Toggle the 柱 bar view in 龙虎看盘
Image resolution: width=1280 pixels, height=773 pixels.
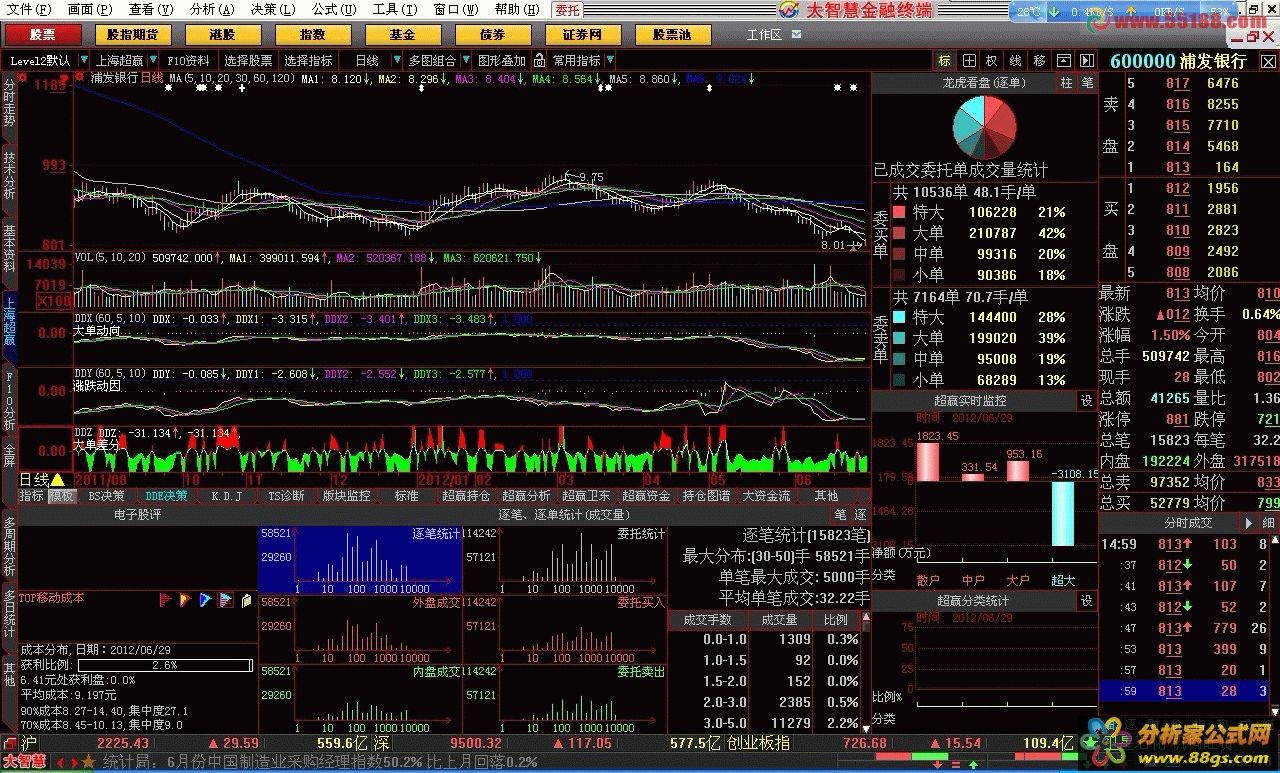tap(1066, 82)
